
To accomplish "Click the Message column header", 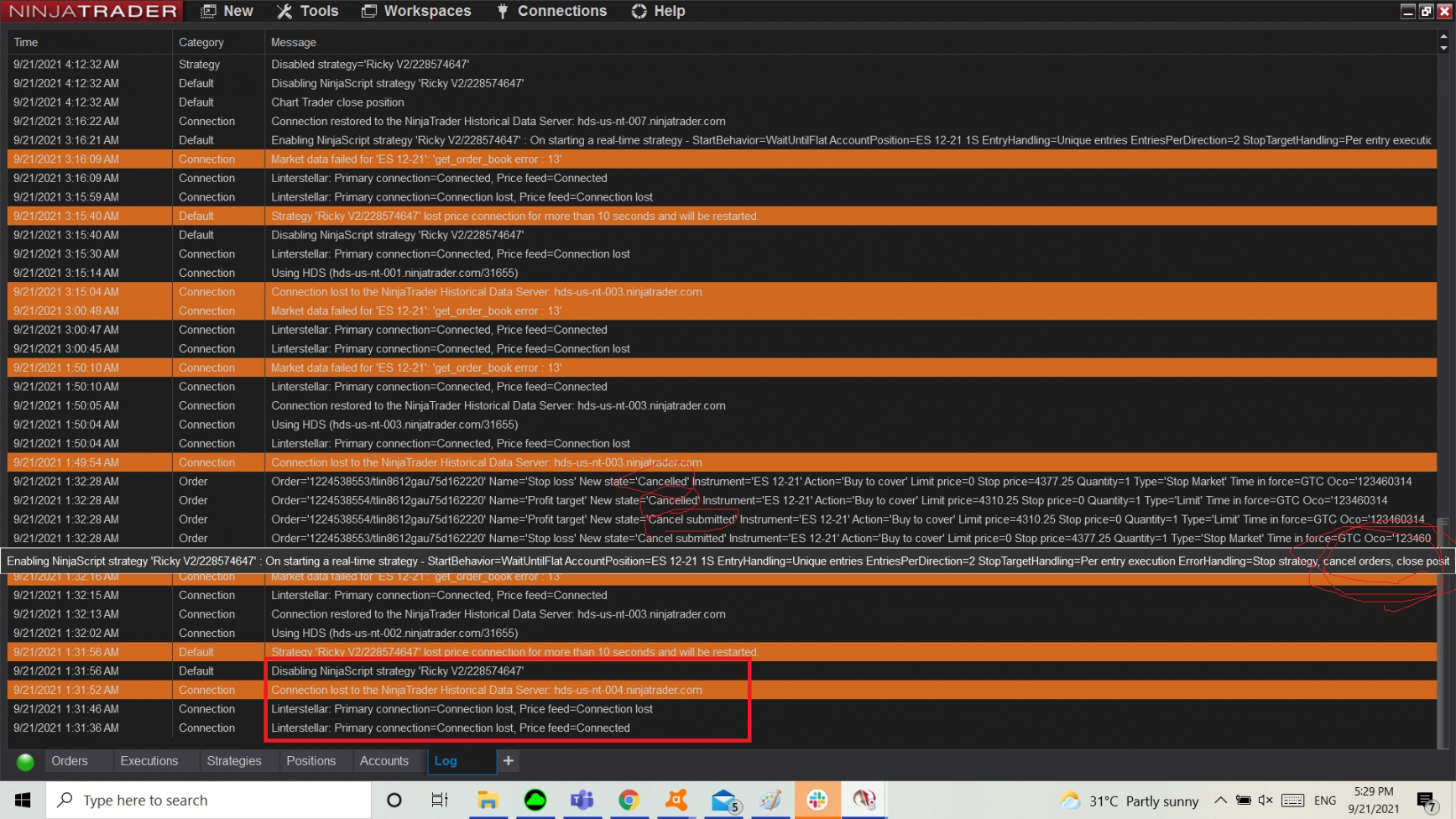I will pyautogui.click(x=850, y=42).
